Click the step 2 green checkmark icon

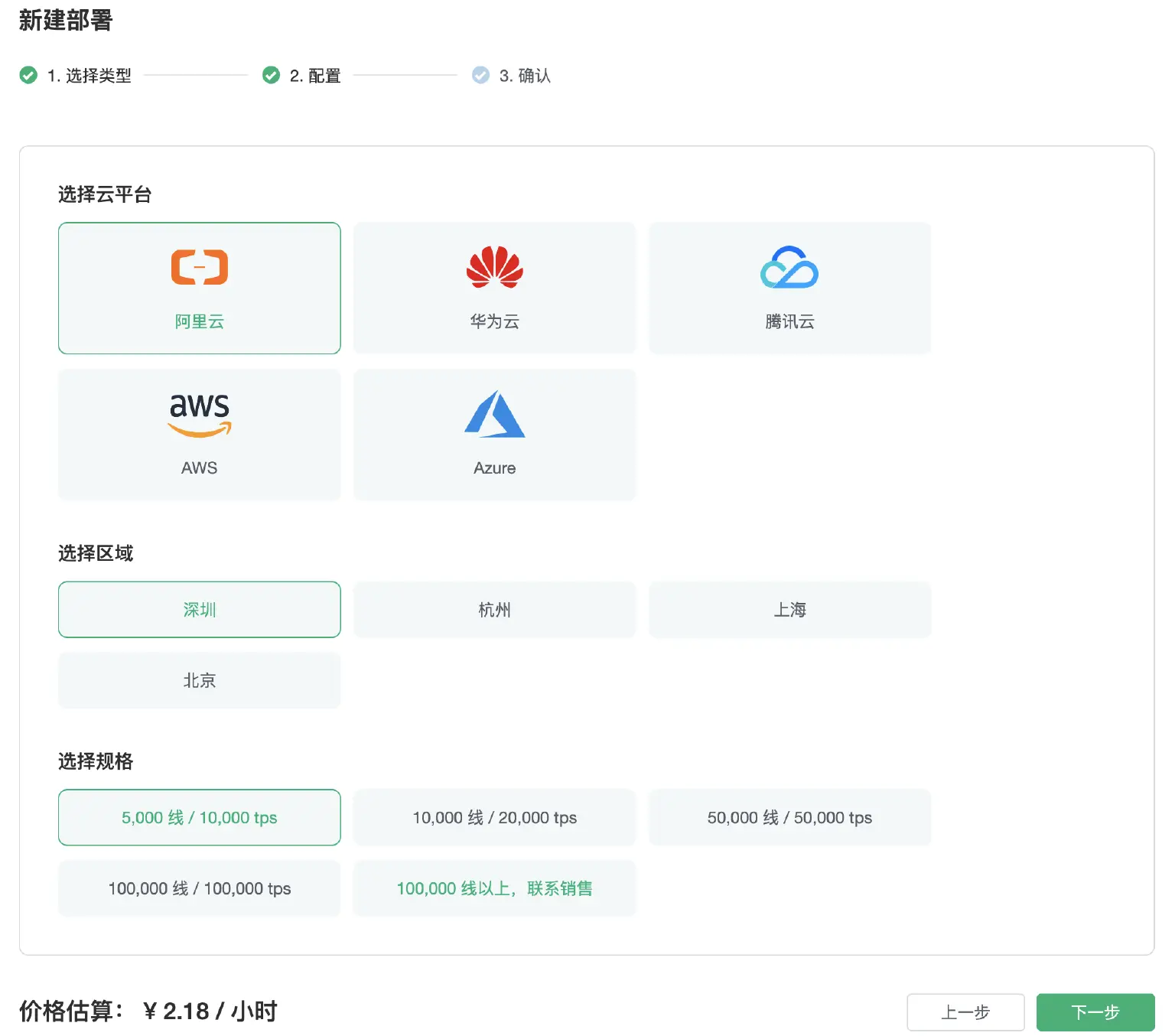coord(271,75)
